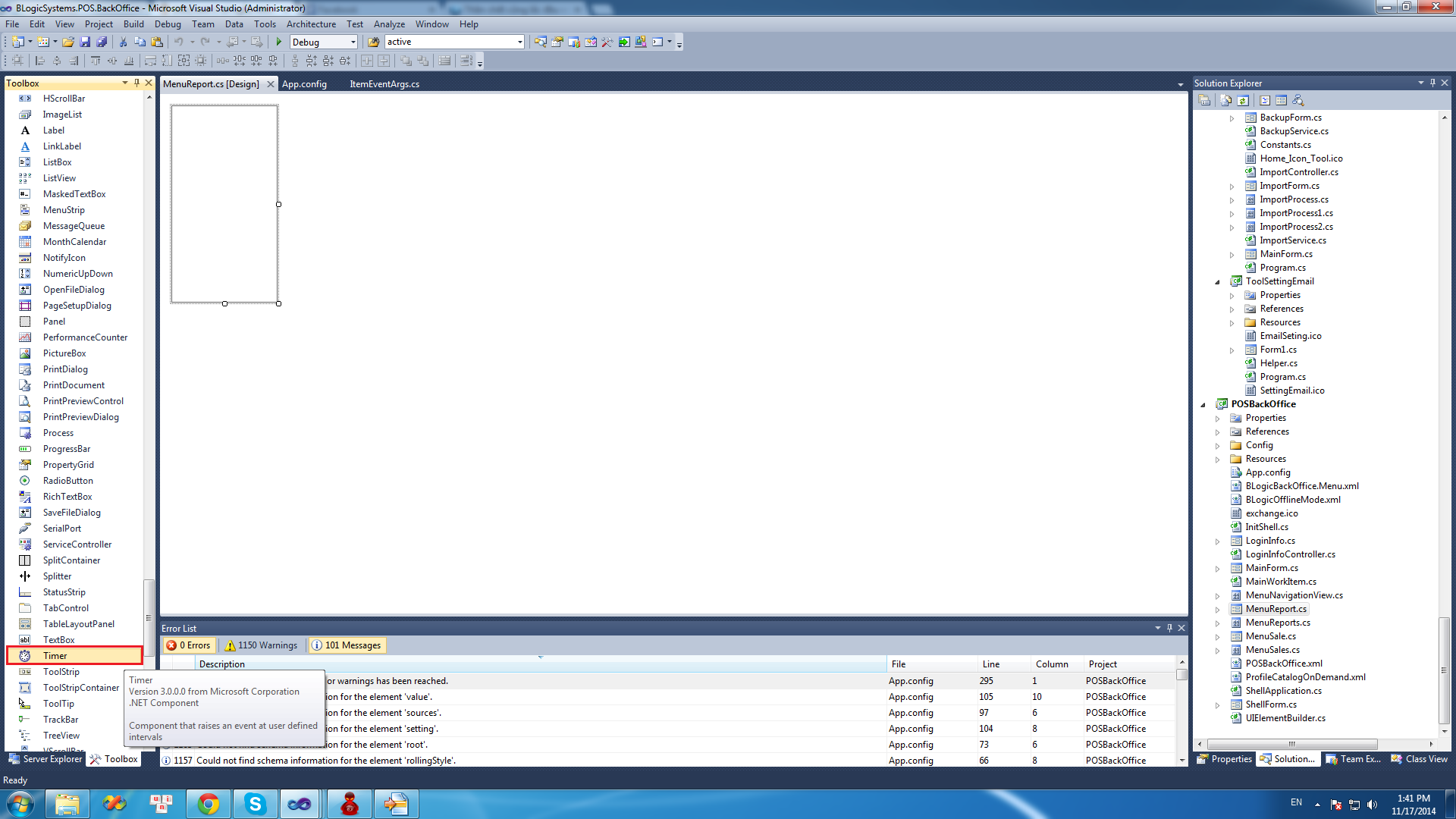
Task: Pick the PictureBox control in Toolbox
Action: [x=64, y=353]
